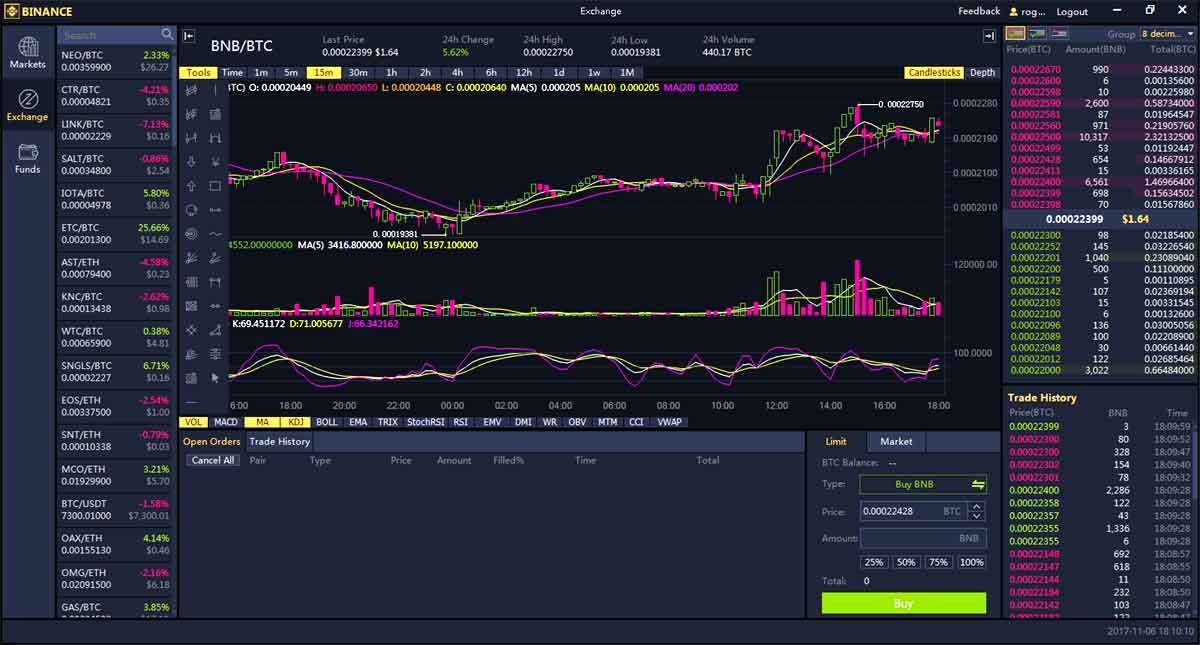
Task: Select the BTC/USDT market row
Action: [x=115, y=510]
